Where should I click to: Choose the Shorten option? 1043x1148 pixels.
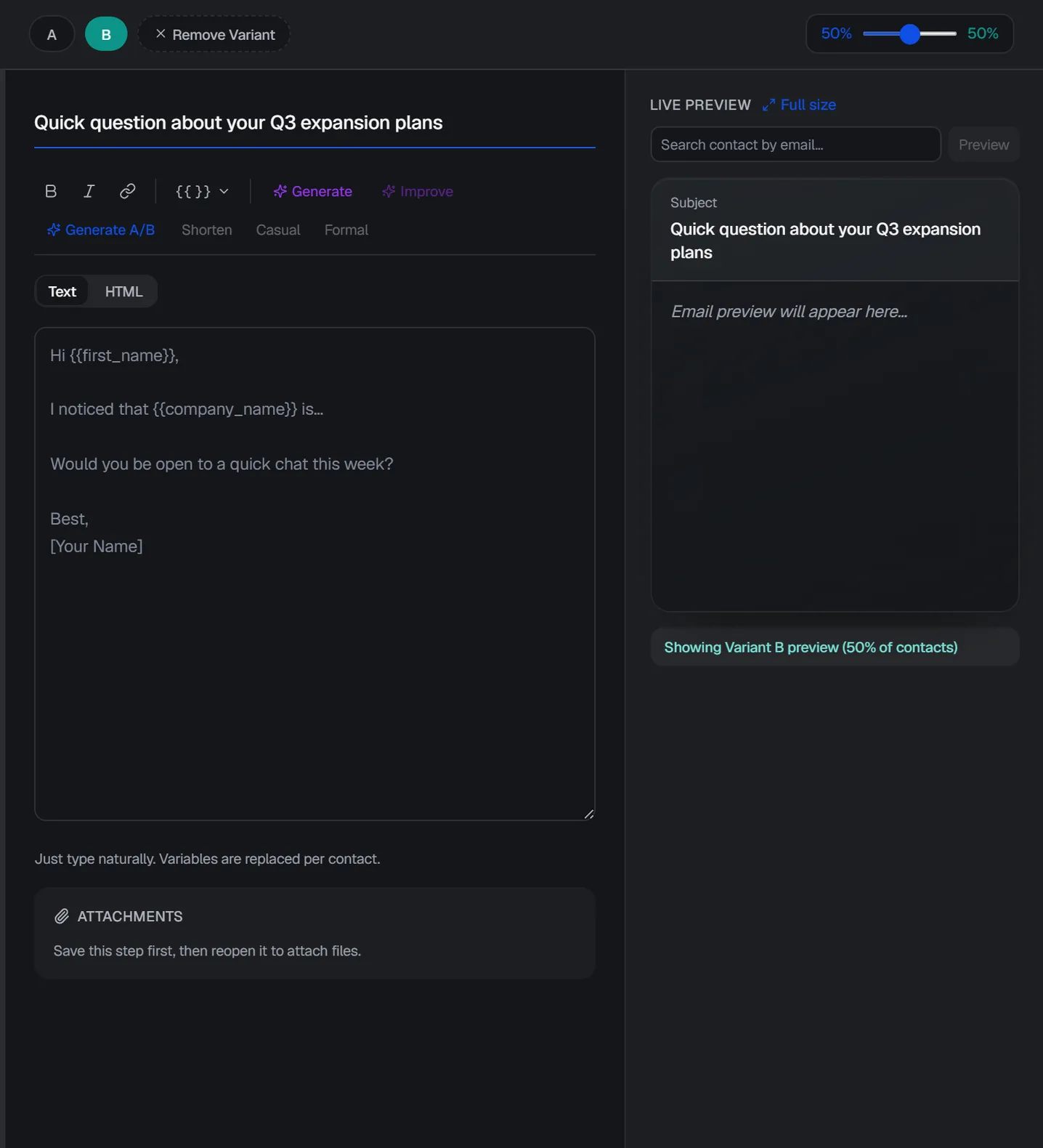(207, 230)
